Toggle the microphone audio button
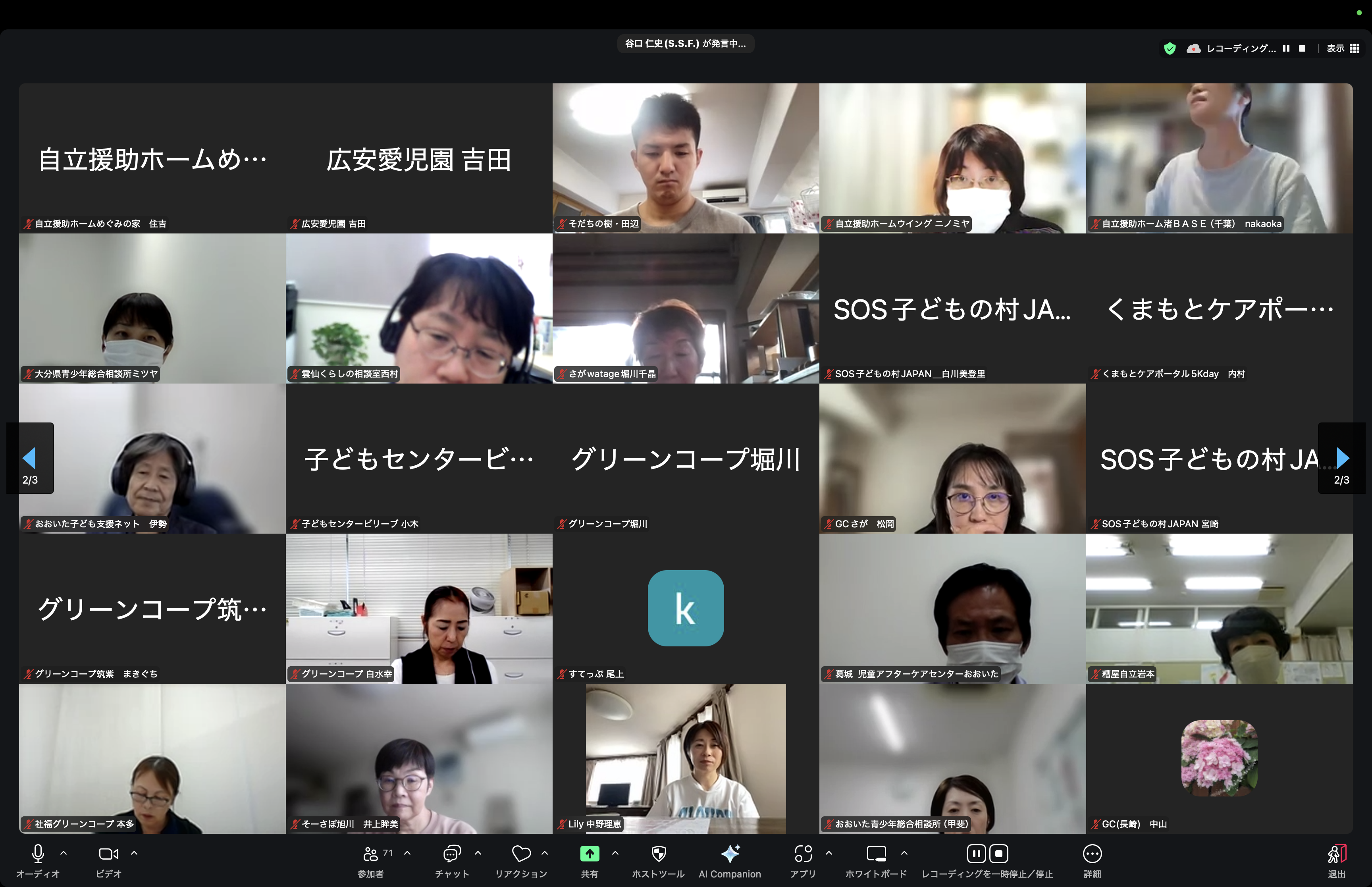The width and height of the screenshot is (1372, 887). click(38, 854)
